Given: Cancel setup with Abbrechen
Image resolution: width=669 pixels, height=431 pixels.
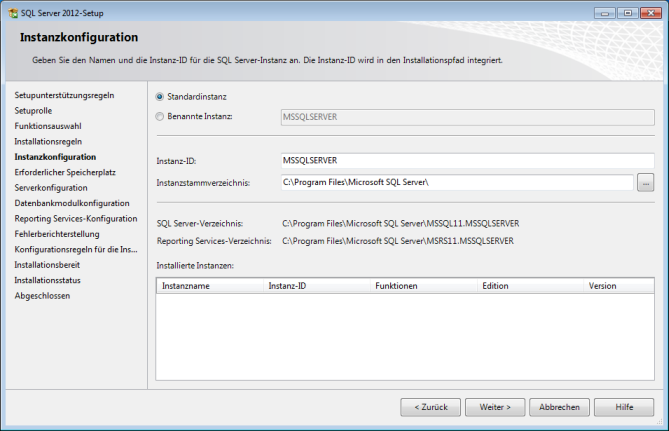Looking at the screenshot, I should tap(559, 407).
